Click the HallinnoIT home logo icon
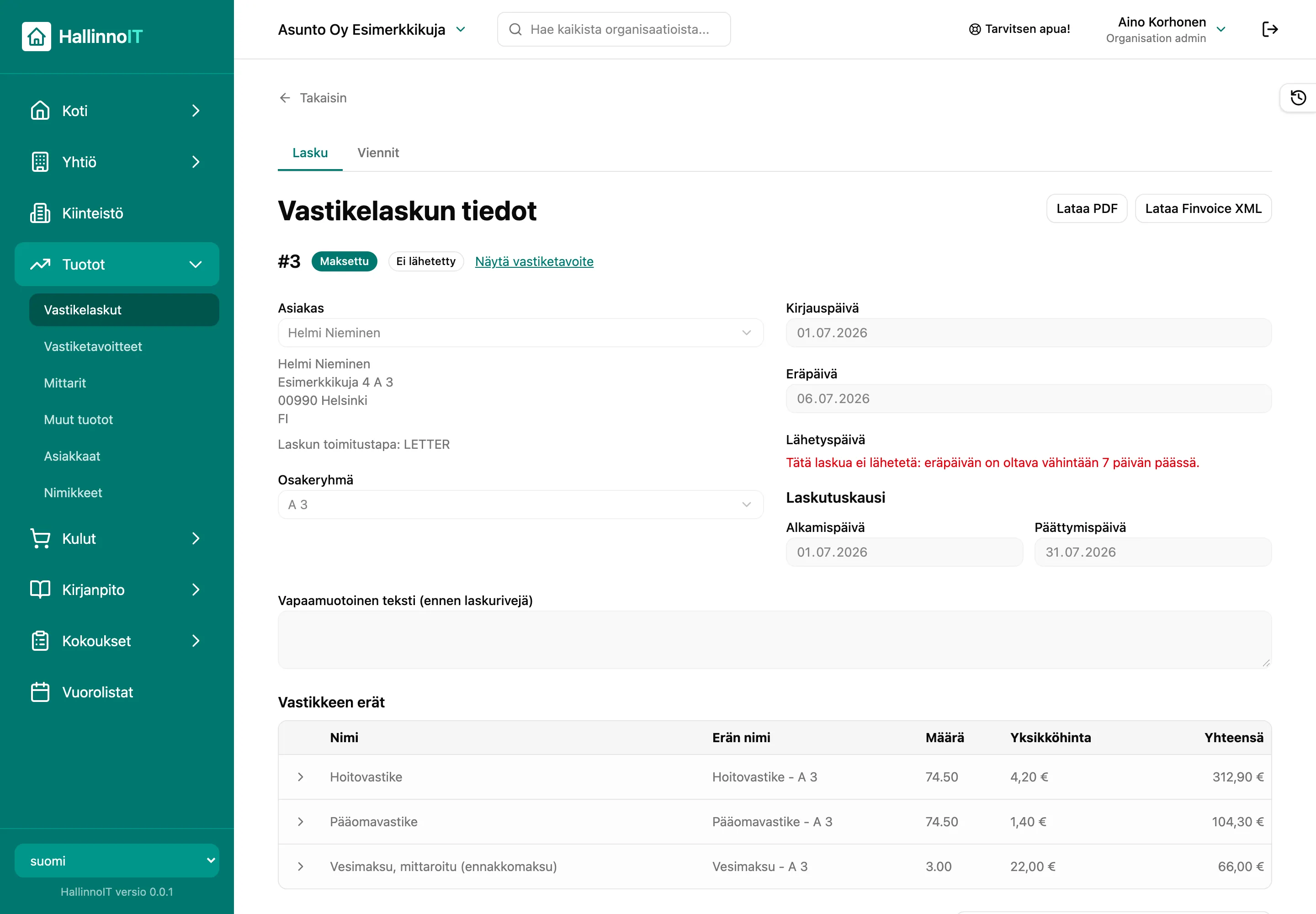This screenshot has width=1316, height=914. coord(36,36)
